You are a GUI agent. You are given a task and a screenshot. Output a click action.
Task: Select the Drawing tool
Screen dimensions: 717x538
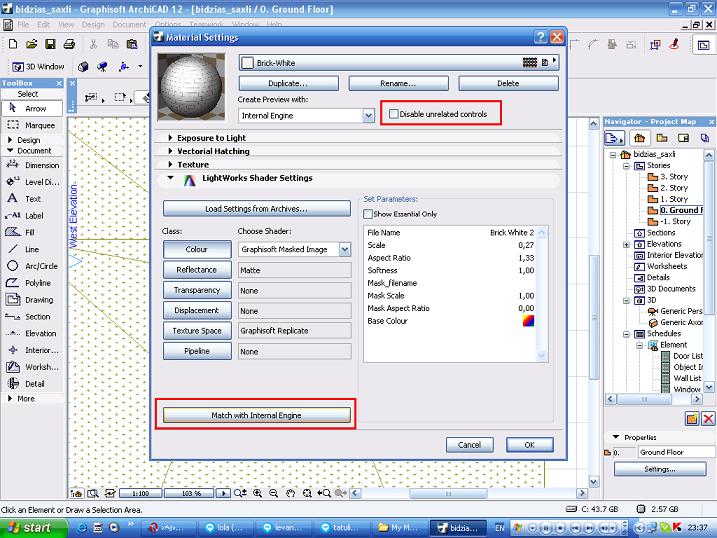pyautogui.click(x=33, y=300)
